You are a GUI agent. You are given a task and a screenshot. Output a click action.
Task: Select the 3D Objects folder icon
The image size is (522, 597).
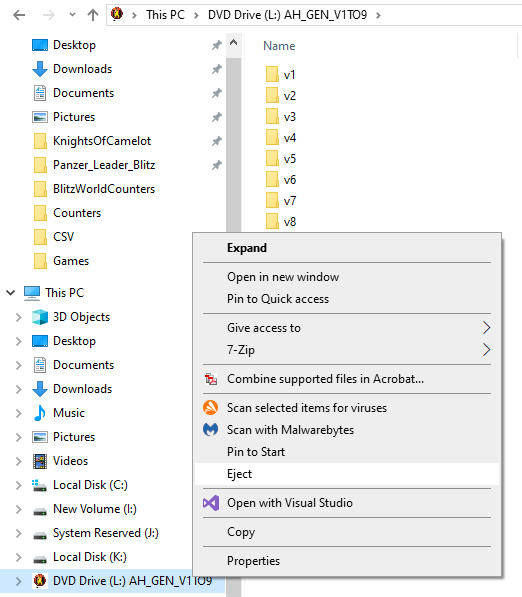[40, 317]
